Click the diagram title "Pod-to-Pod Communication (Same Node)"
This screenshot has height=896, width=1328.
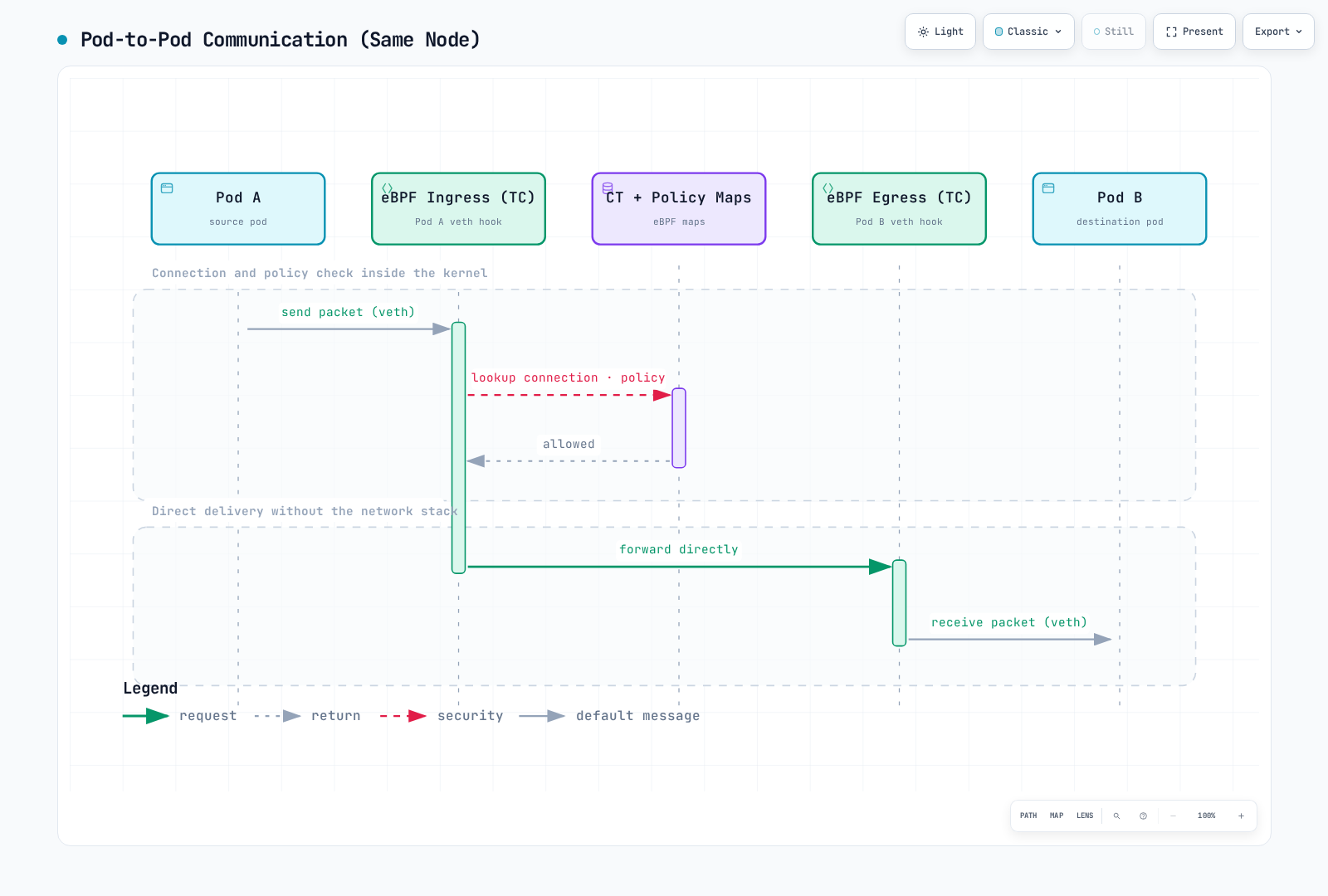tap(281, 40)
